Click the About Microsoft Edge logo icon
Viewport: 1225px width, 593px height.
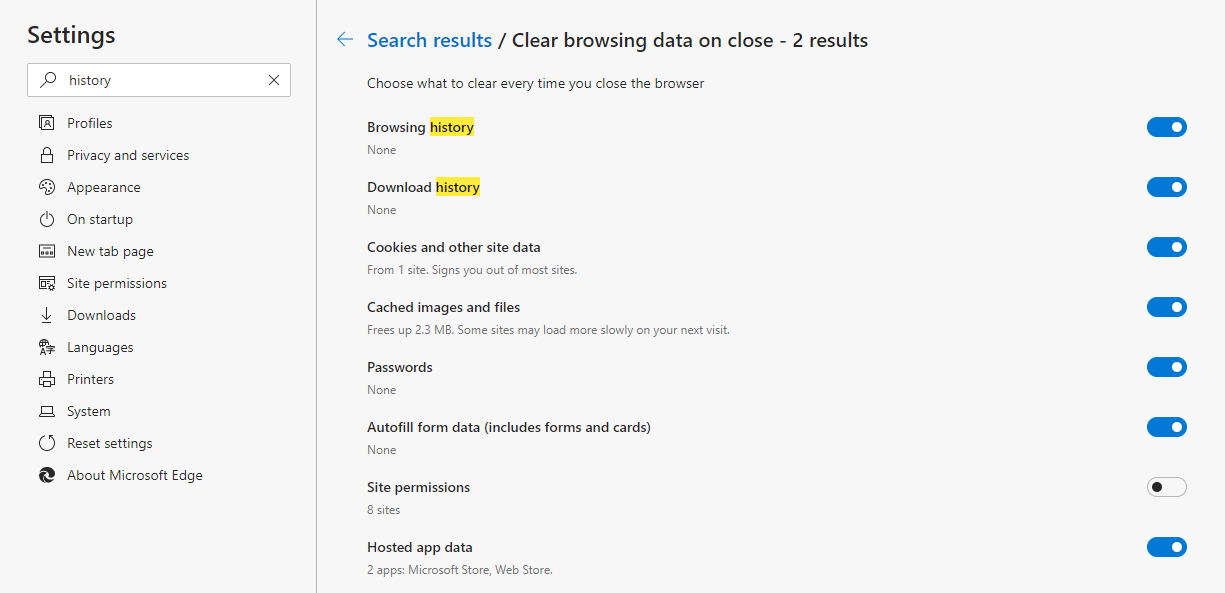(x=46, y=475)
